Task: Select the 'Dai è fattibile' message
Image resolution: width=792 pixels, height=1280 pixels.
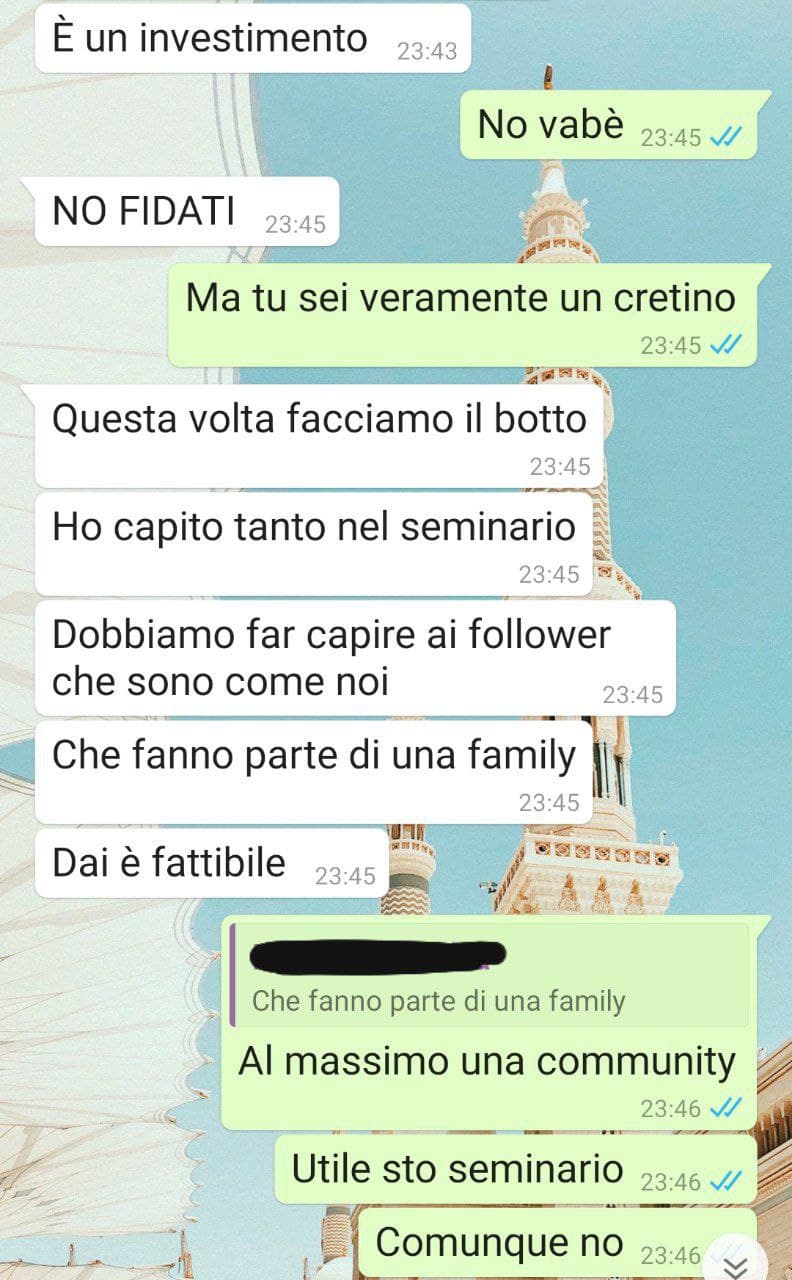Action: pyautogui.click(x=211, y=863)
